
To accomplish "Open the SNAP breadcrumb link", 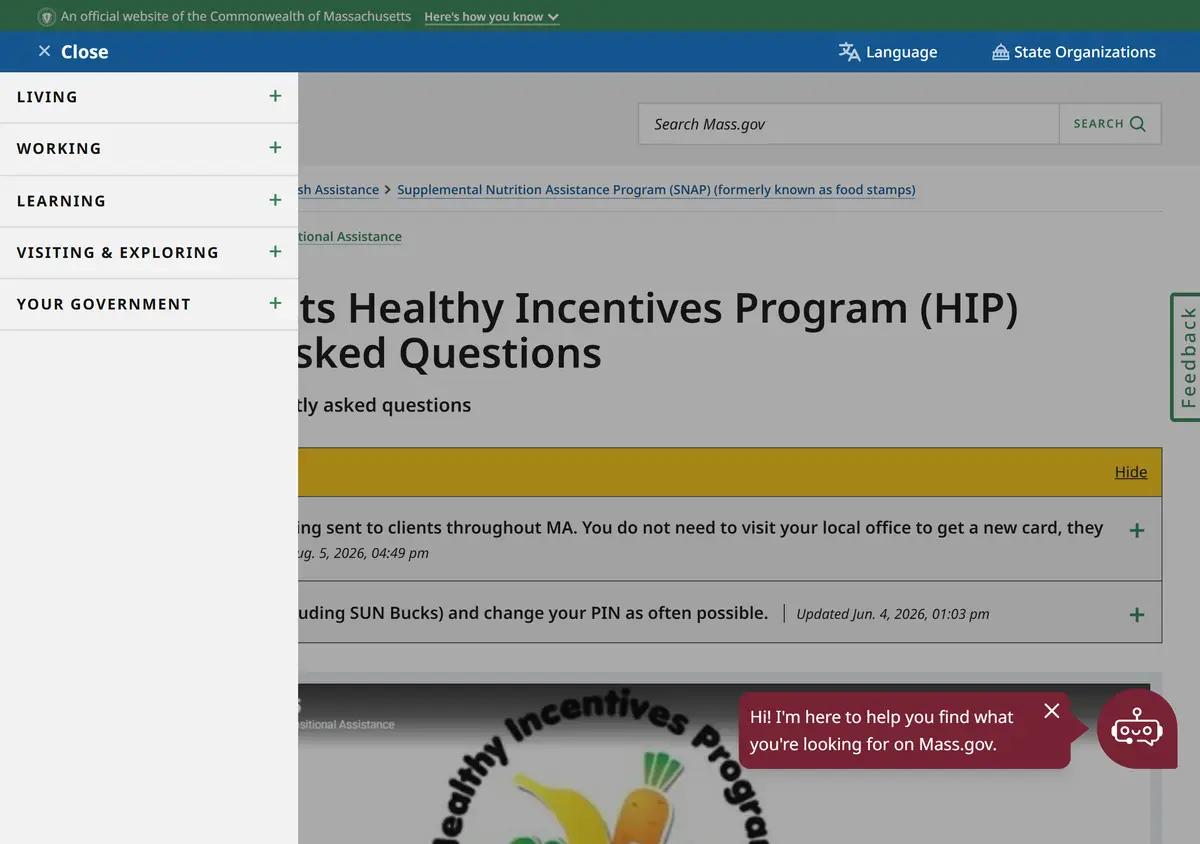I will coord(656,189).
